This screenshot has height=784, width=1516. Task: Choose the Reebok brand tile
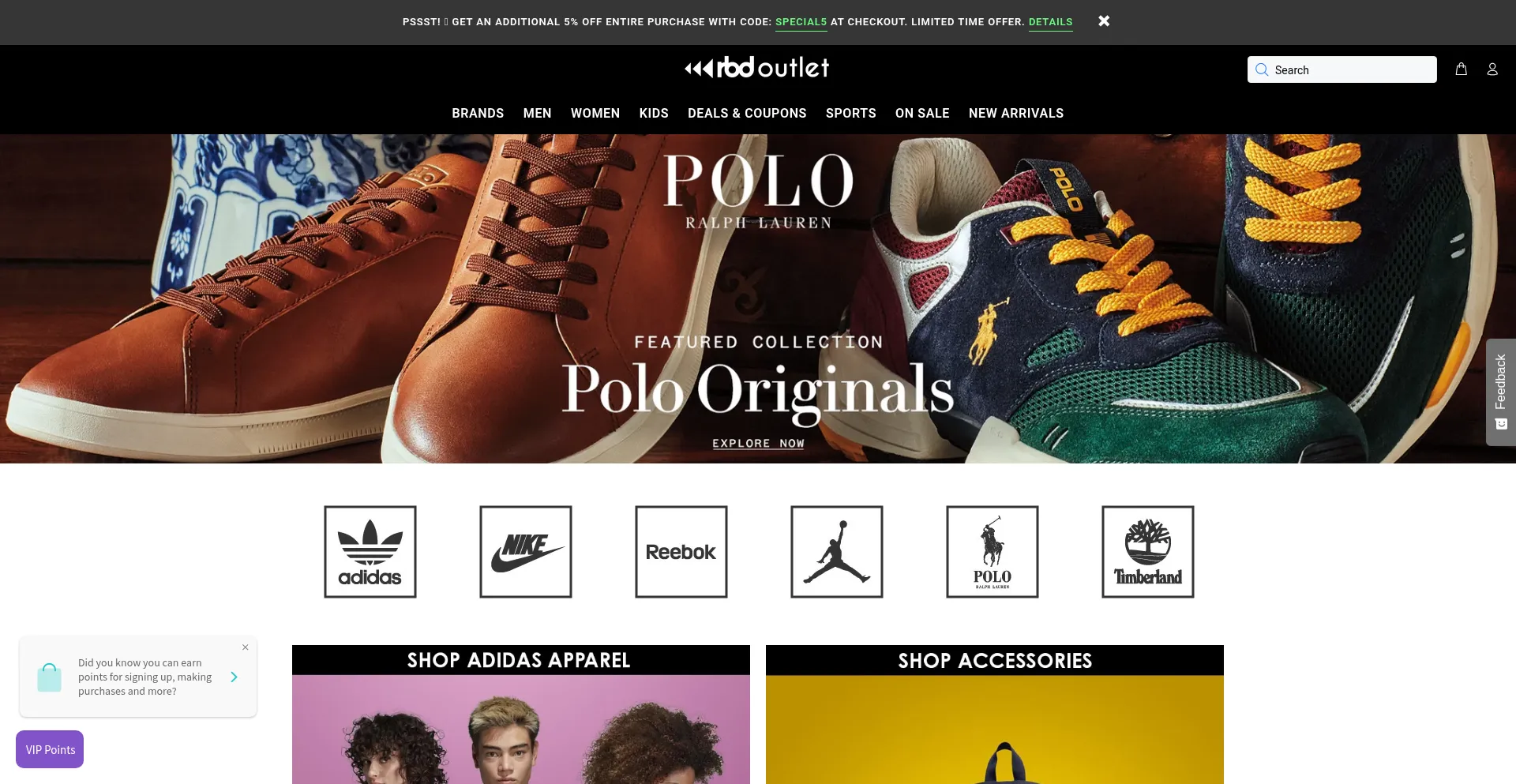coord(681,552)
